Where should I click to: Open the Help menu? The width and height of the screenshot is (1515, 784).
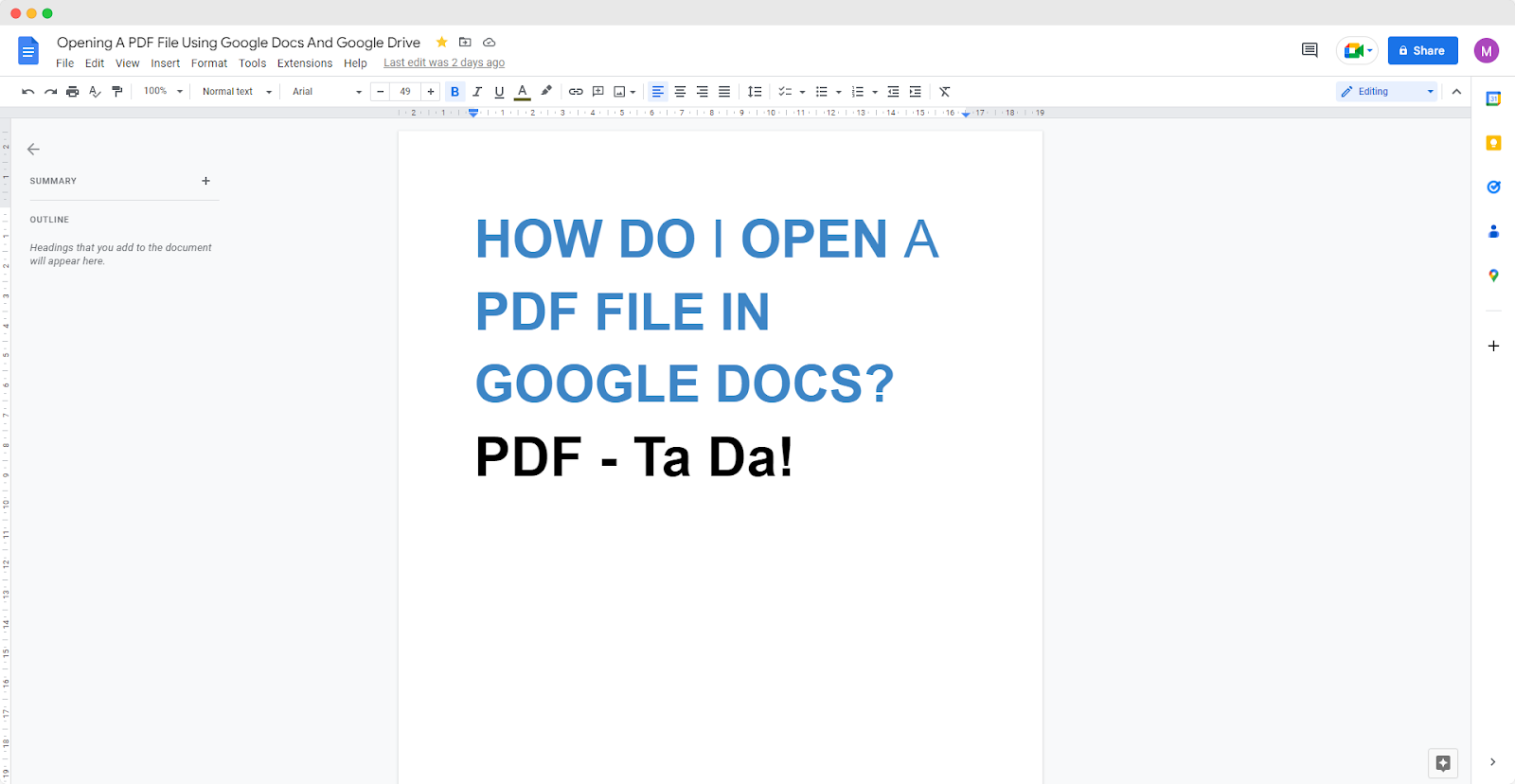tap(355, 63)
